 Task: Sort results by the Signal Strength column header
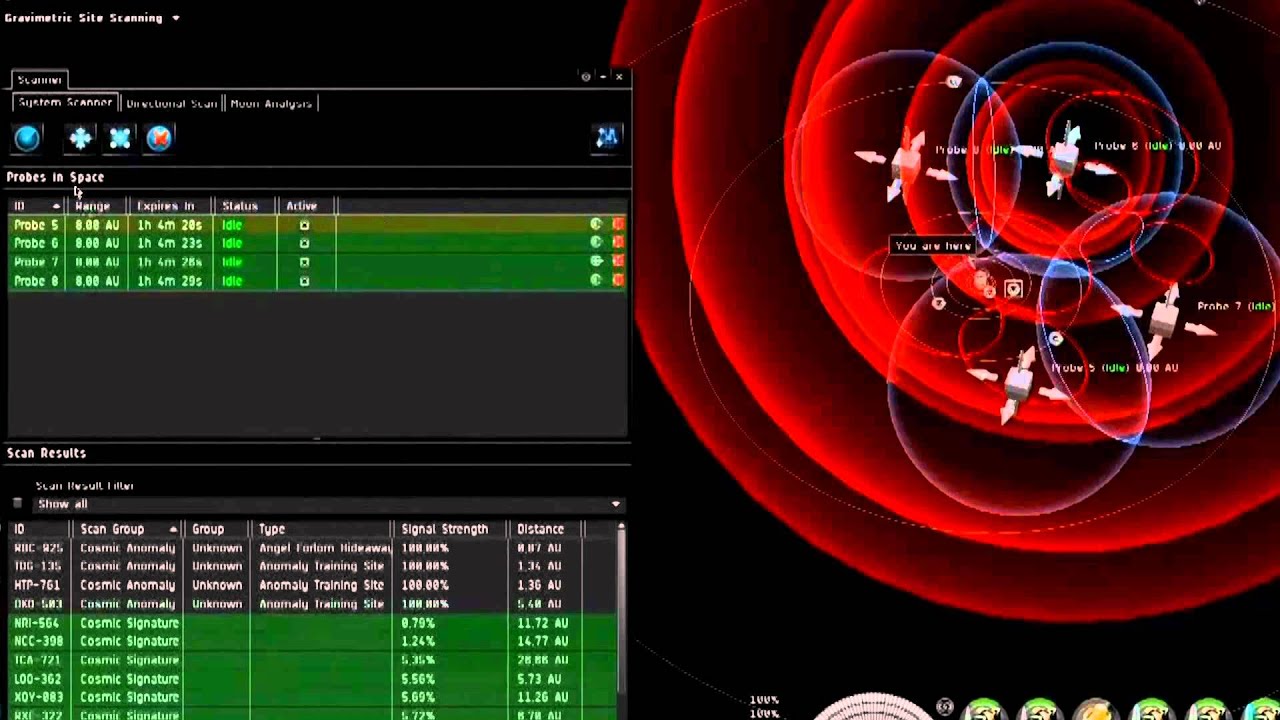point(450,529)
